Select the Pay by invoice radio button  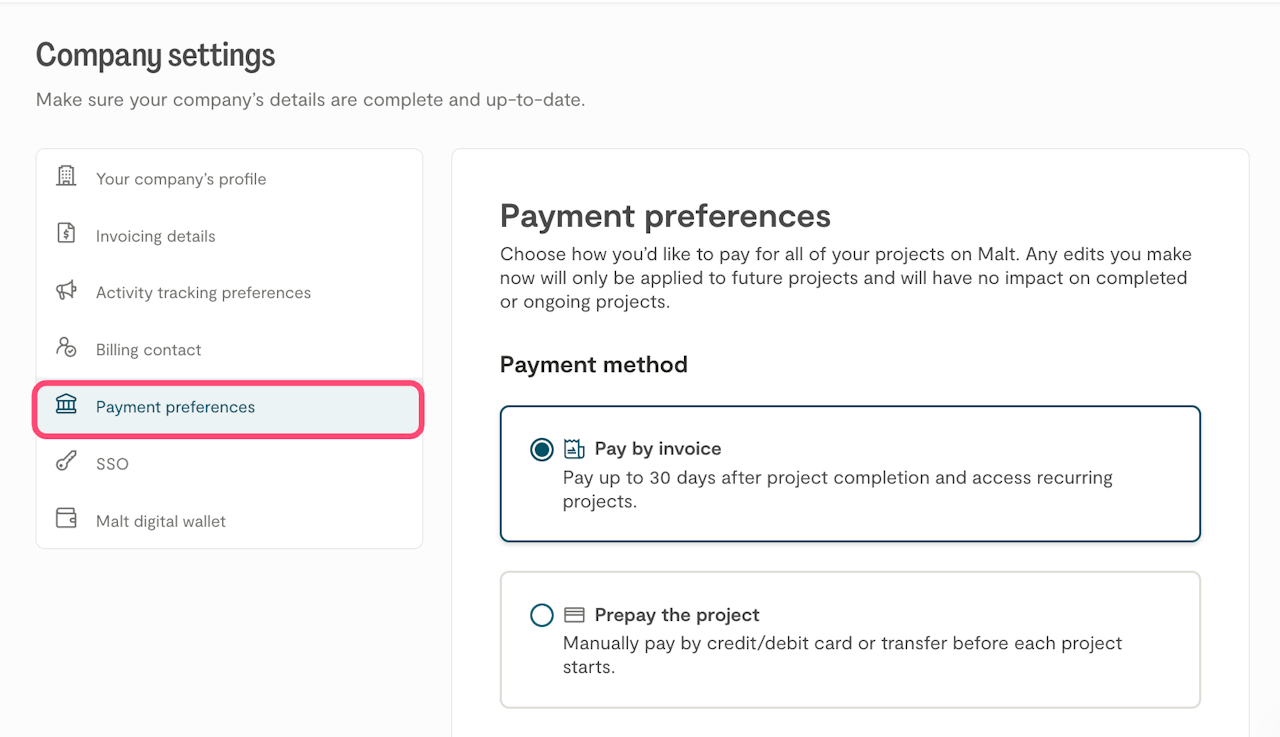click(542, 450)
